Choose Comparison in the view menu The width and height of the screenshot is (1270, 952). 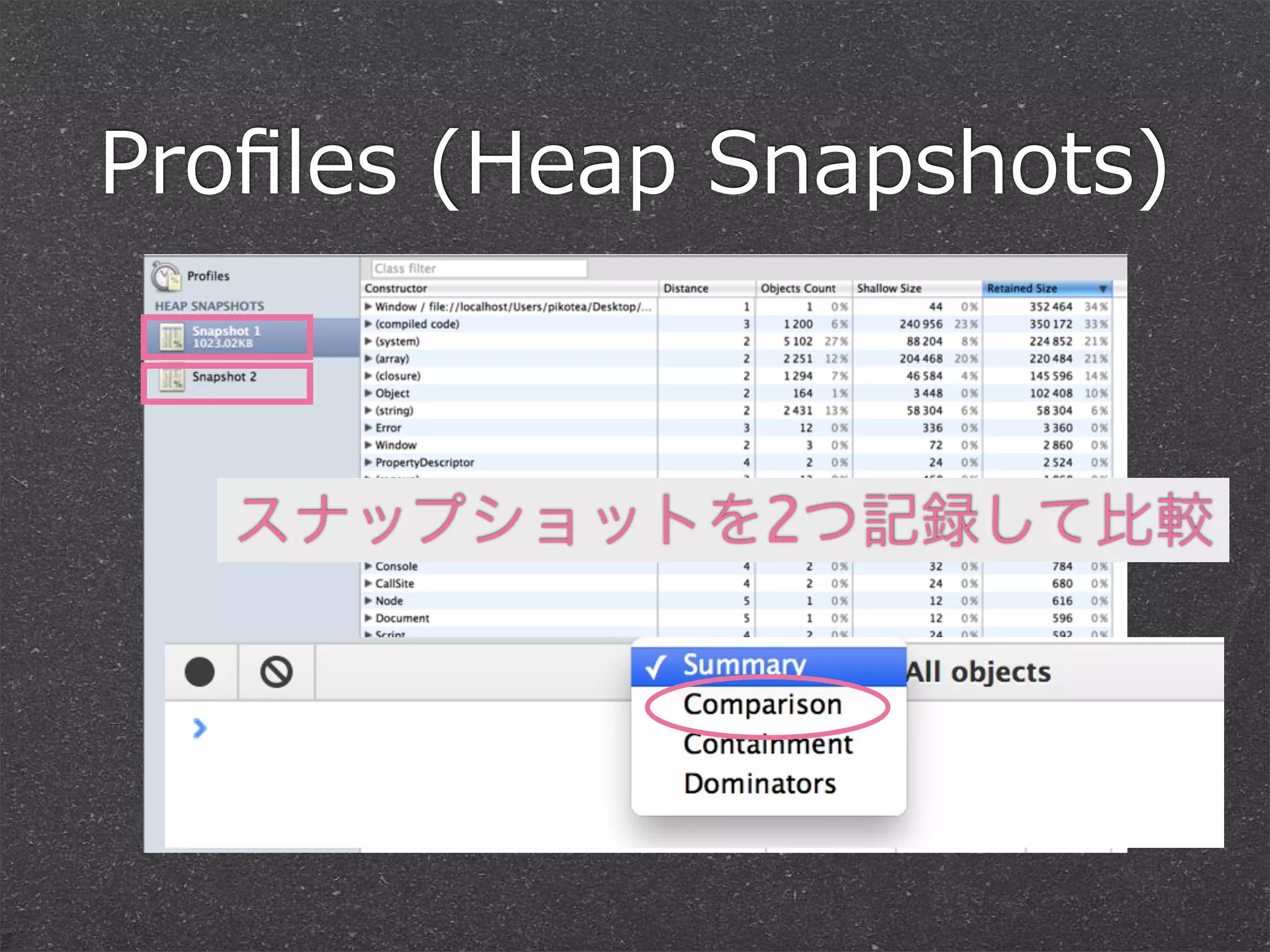tap(768, 705)
